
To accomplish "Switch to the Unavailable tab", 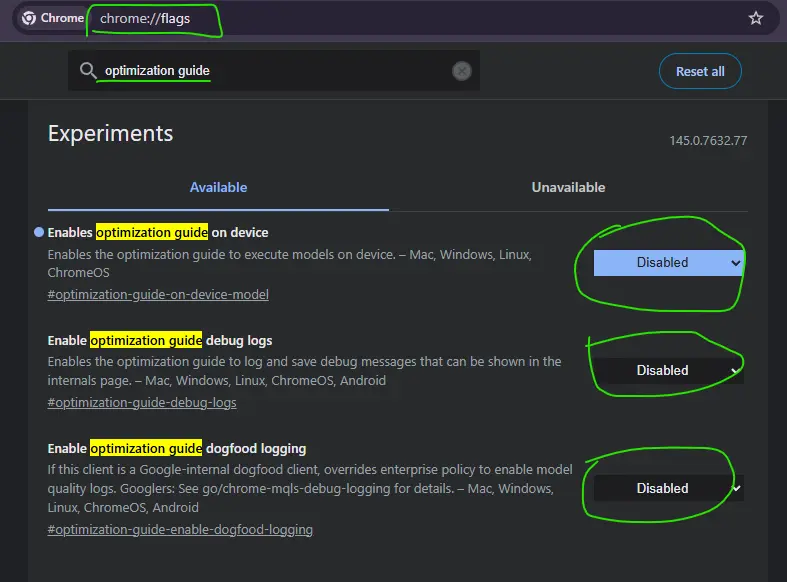I will click(x=568, y=187).
